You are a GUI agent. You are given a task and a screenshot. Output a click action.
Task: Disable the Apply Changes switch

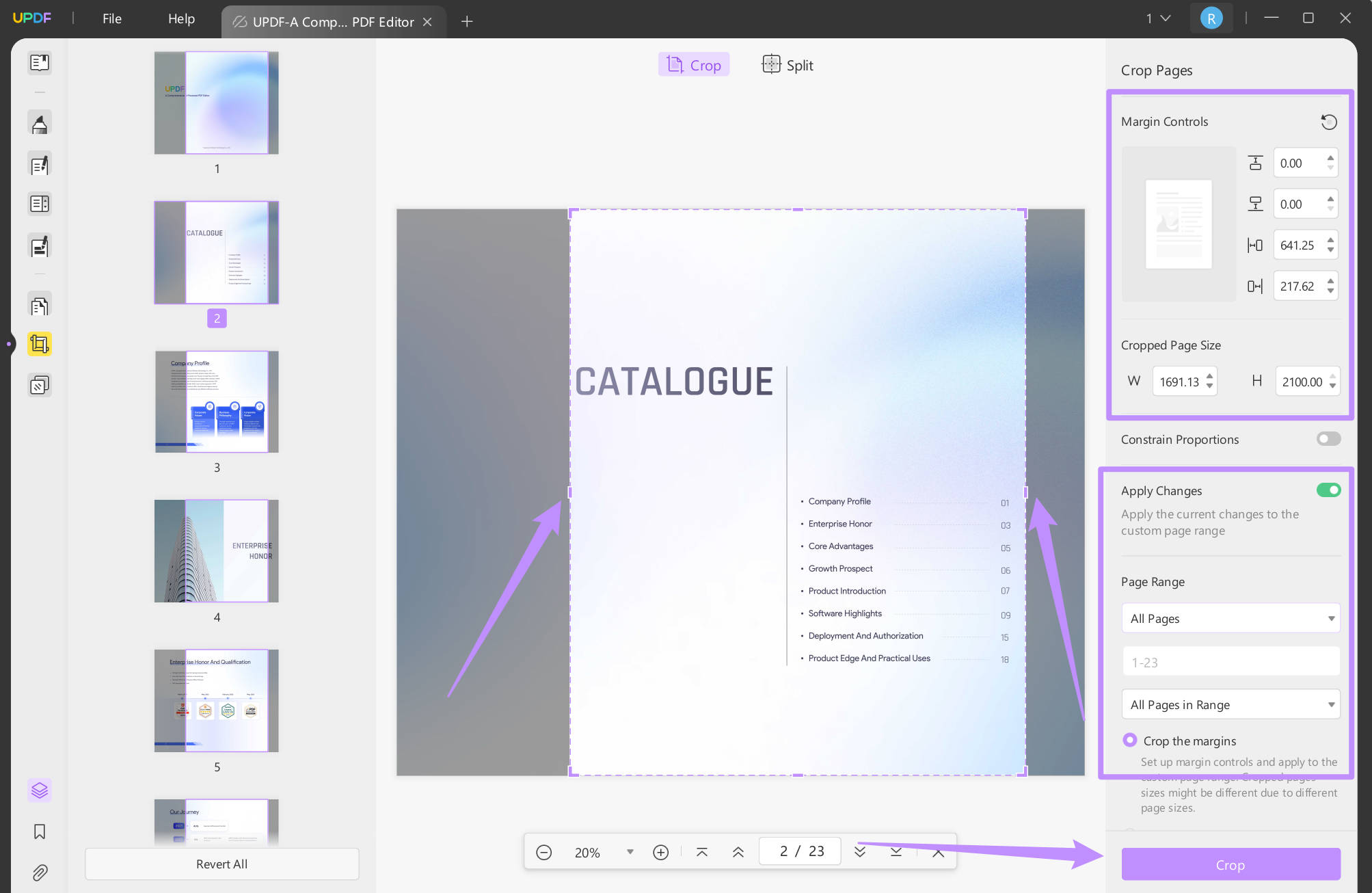tap(1328, 490)
